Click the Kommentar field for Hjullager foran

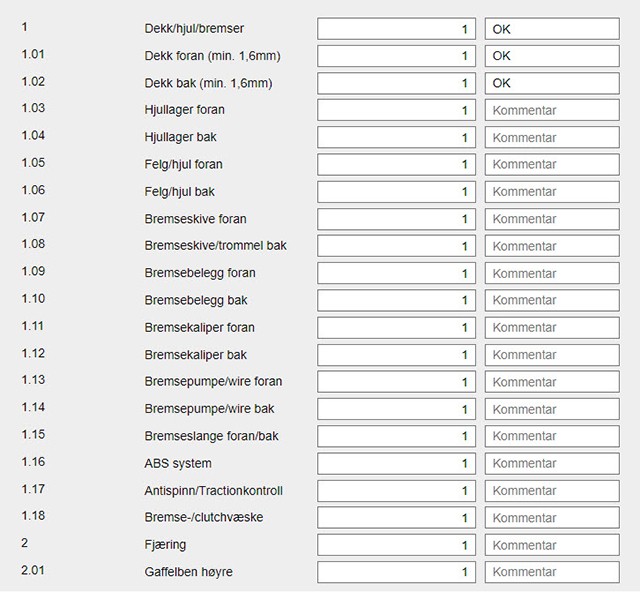pos(557,110)
